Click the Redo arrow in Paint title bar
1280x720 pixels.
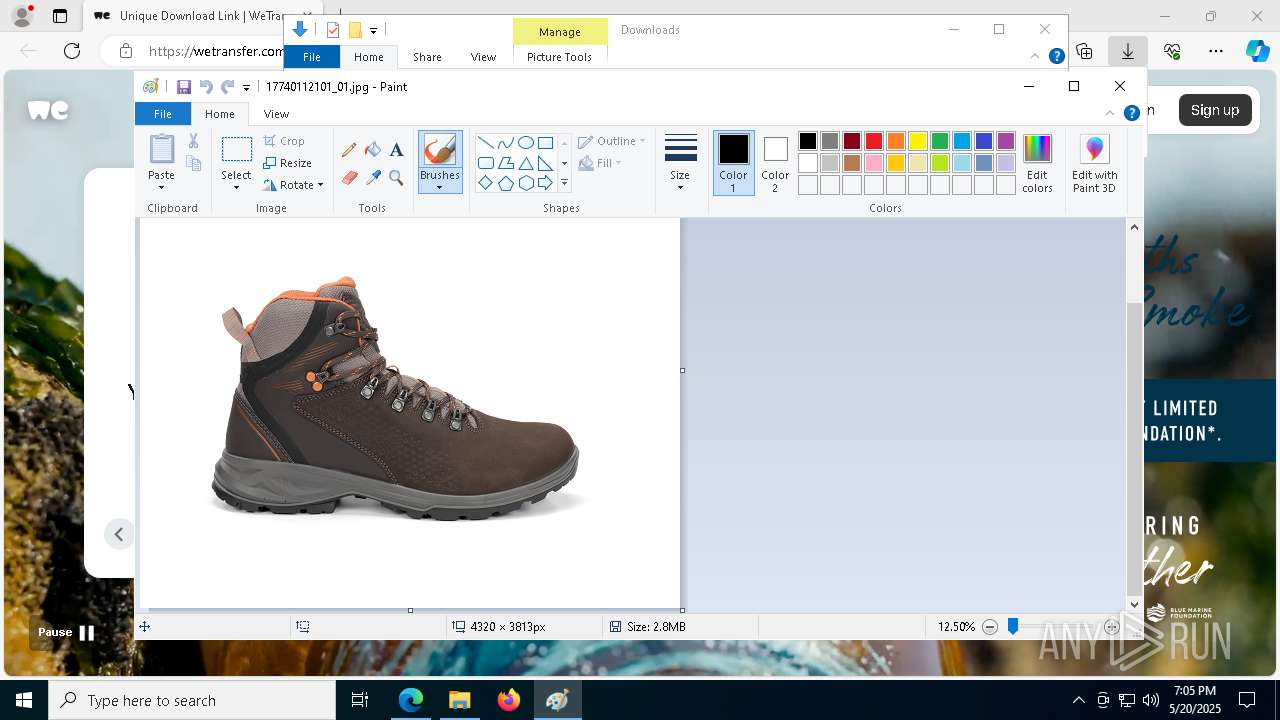(227, 87)
